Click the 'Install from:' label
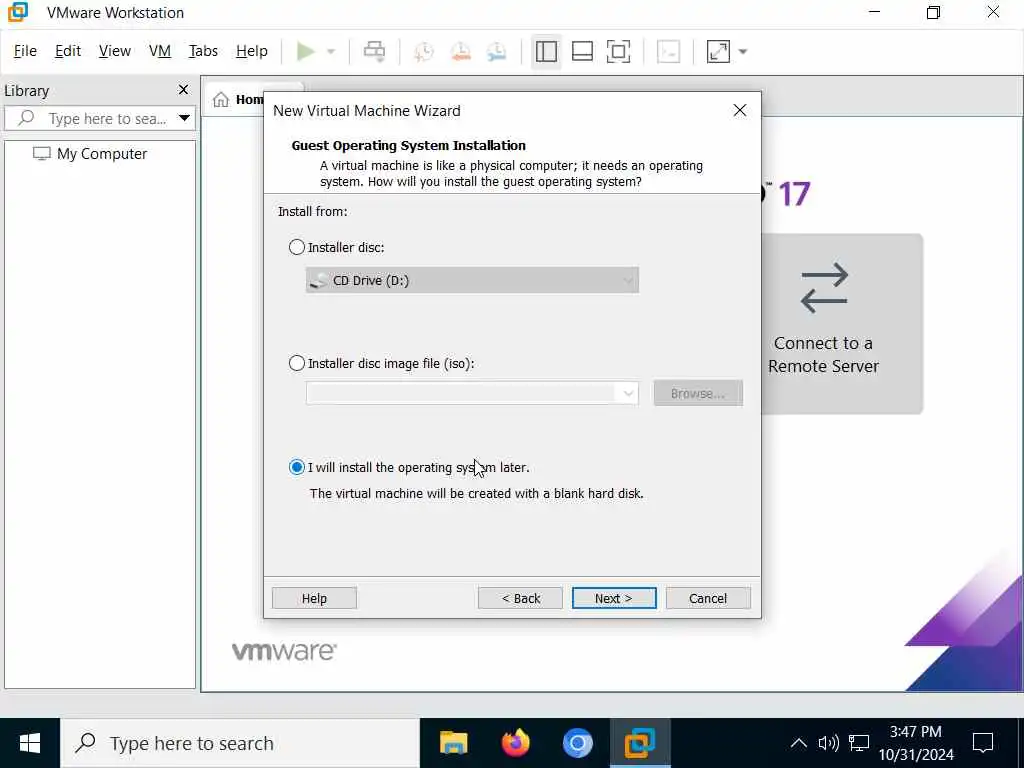This screenshot has width=1024, height=768. tap(313, 211)
